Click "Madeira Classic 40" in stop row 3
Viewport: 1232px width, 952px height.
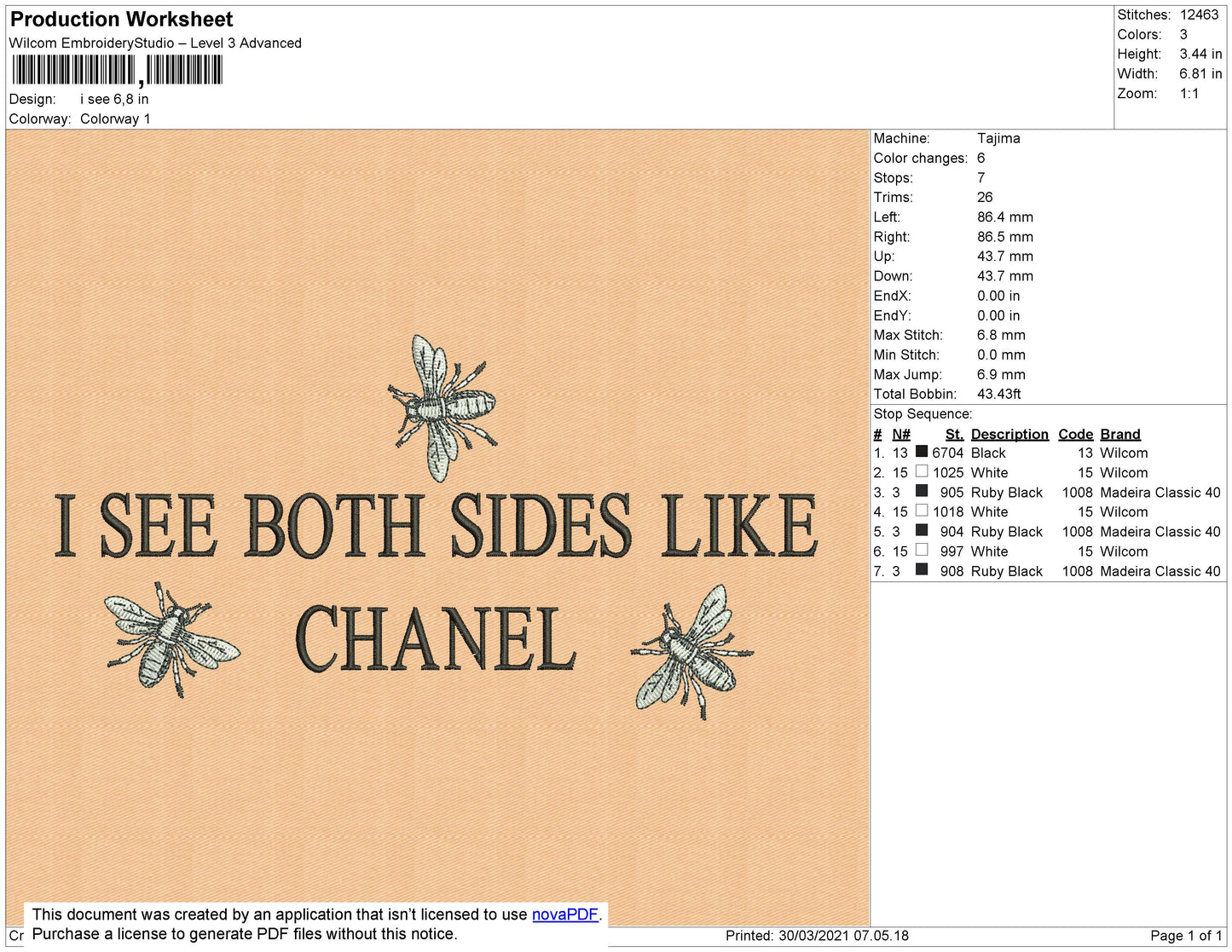coord(1160,493)
